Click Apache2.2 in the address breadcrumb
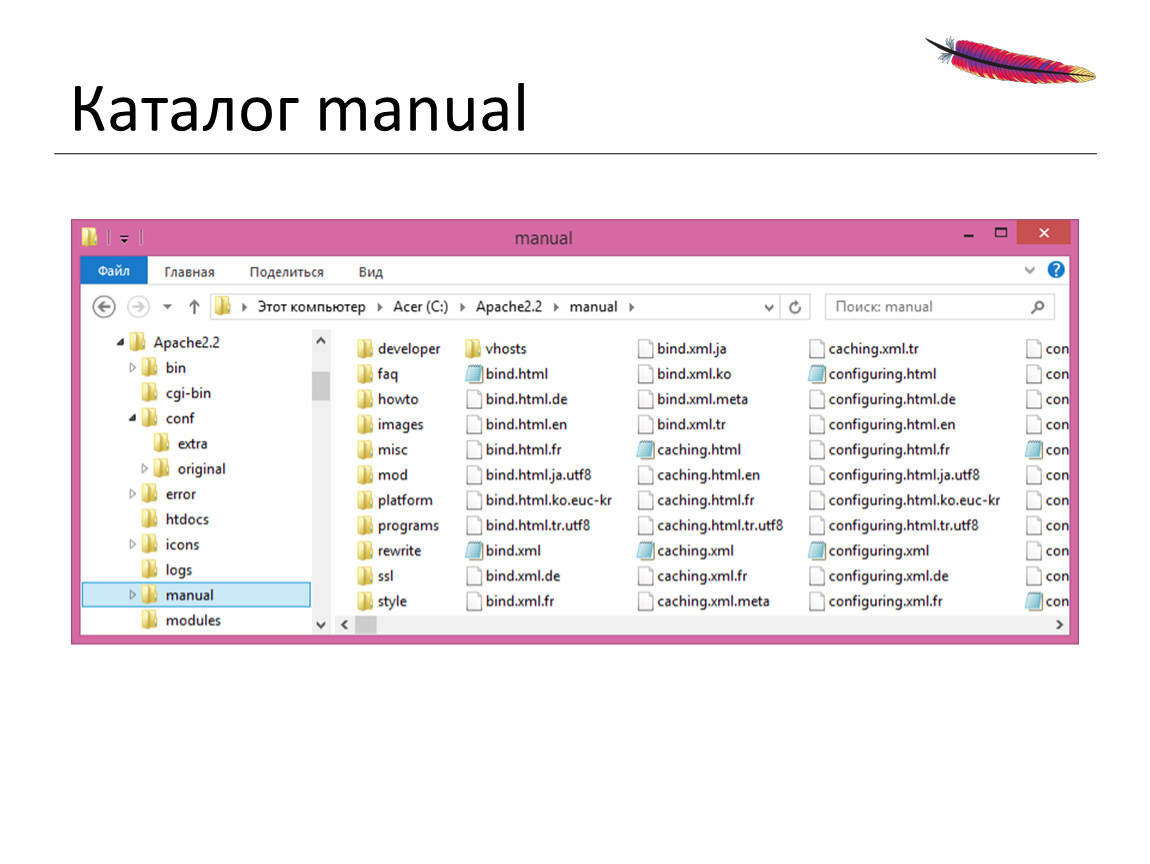This screenshot has height=864, width=1150. (508, 307)
